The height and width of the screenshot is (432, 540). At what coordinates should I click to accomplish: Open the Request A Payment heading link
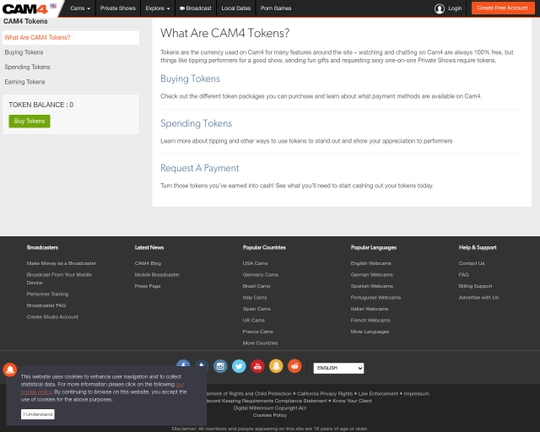click(x=199, y=168)
